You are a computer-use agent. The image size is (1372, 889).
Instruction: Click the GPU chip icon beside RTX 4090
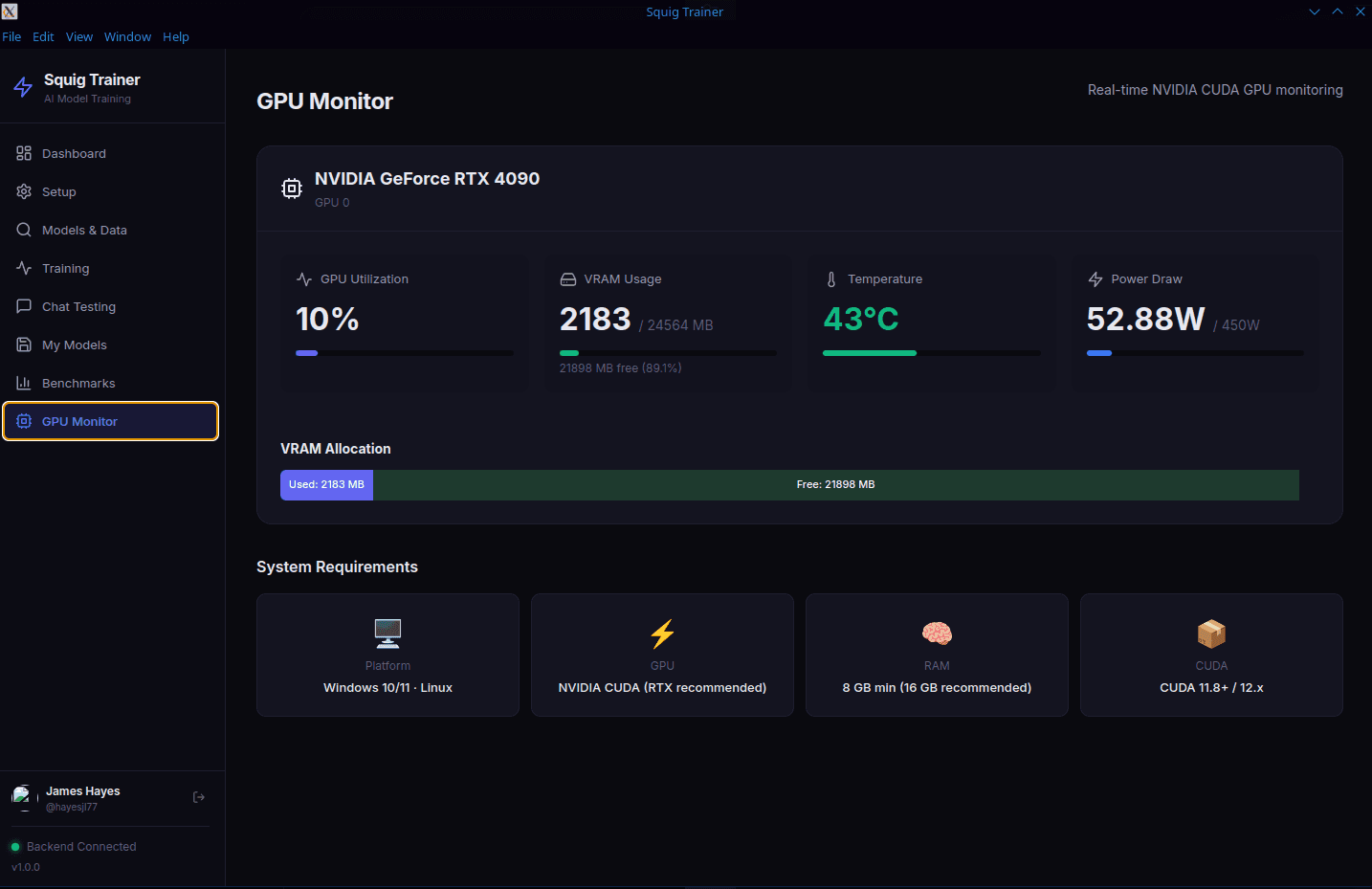(x=292, y=189)
